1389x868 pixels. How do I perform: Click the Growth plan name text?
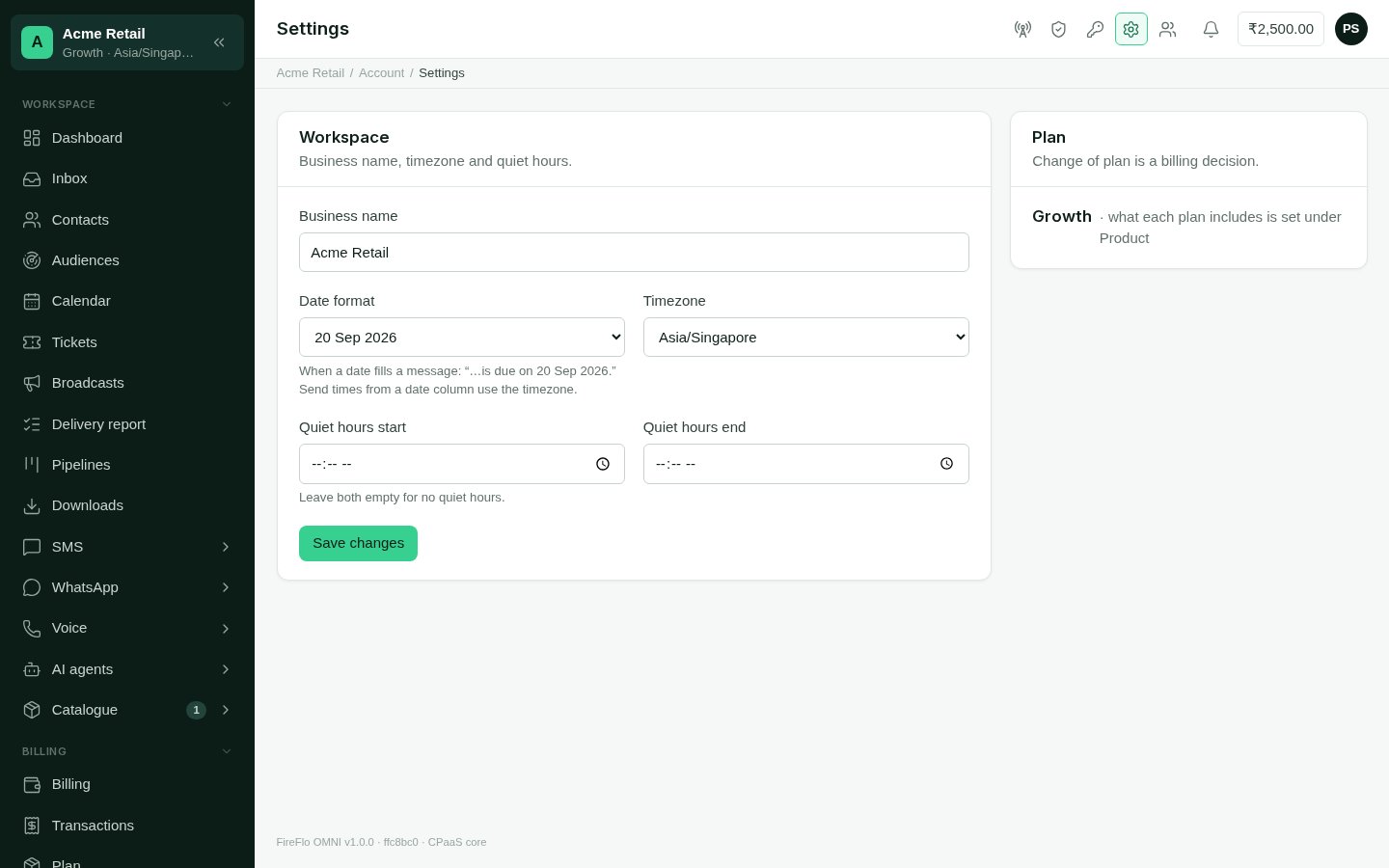click(x=1062, y=216)
